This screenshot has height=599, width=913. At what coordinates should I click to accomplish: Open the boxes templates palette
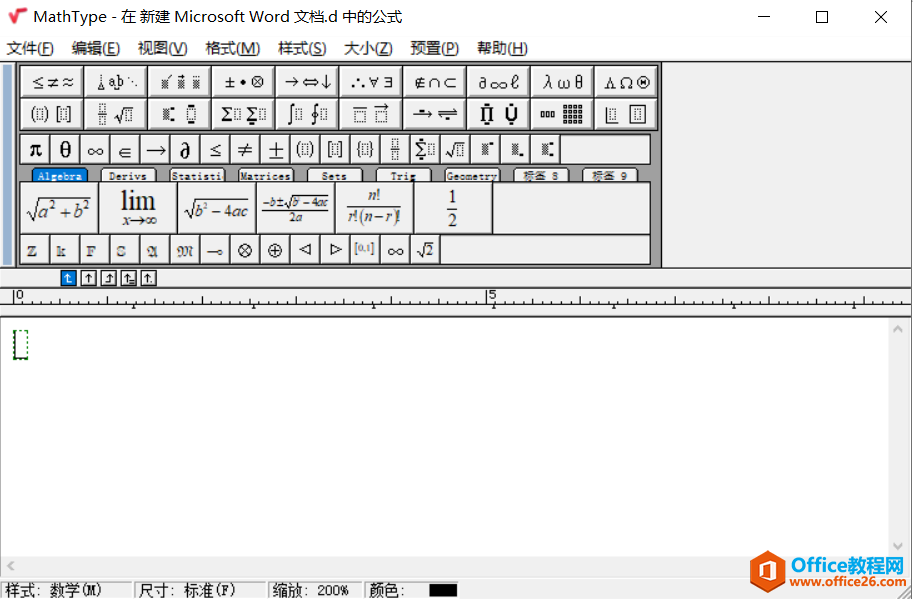pos(626,114)
